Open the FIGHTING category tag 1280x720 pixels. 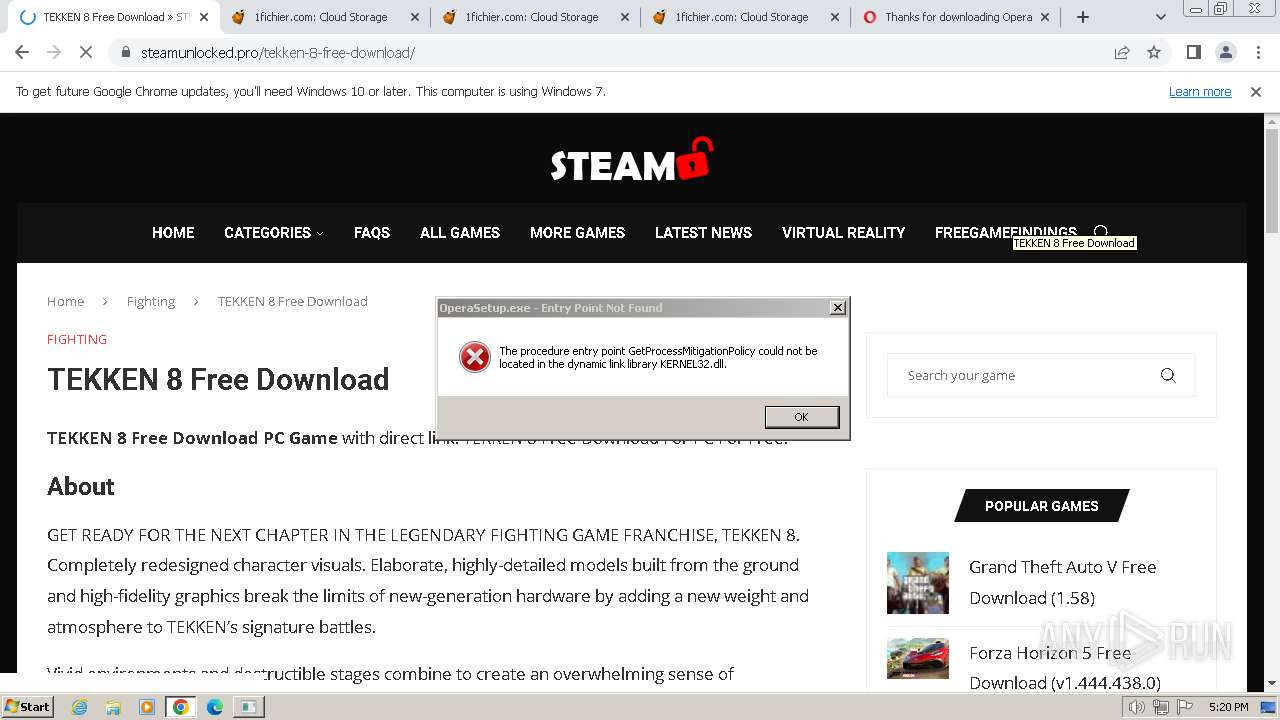pyautogui.click(x=77, y=339)
